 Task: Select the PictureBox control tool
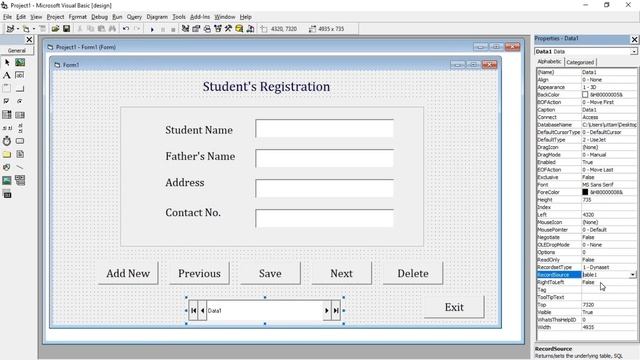[x=20, y=62]
